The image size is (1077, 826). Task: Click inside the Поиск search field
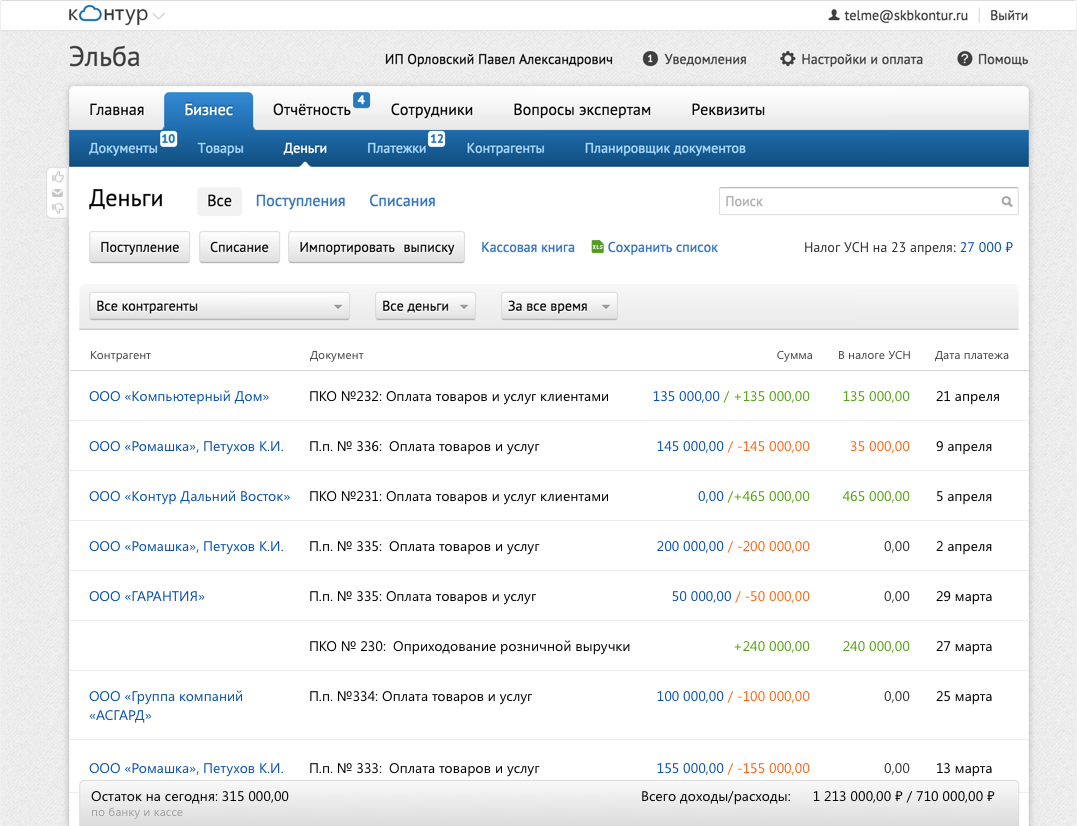(868, 201)
